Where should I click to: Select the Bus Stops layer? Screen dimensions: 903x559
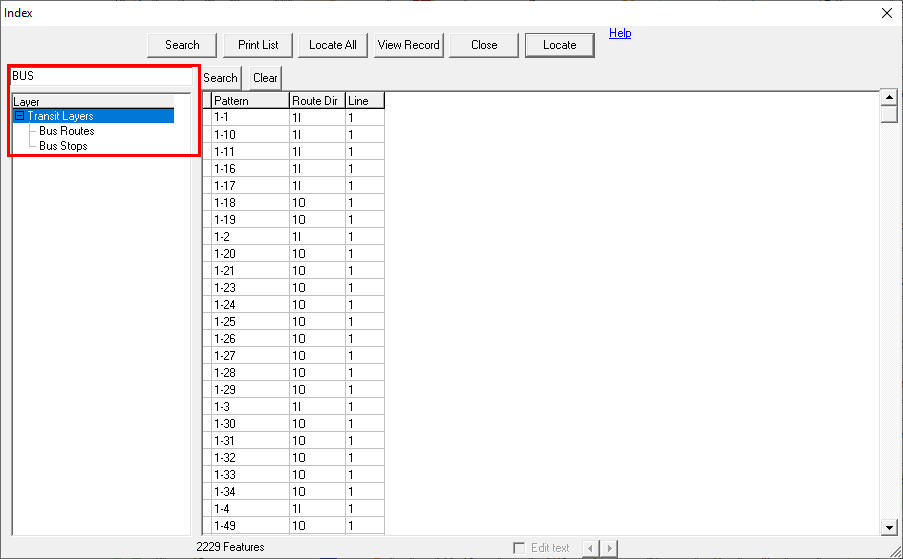pyautogui.click(x=63, y=146)
